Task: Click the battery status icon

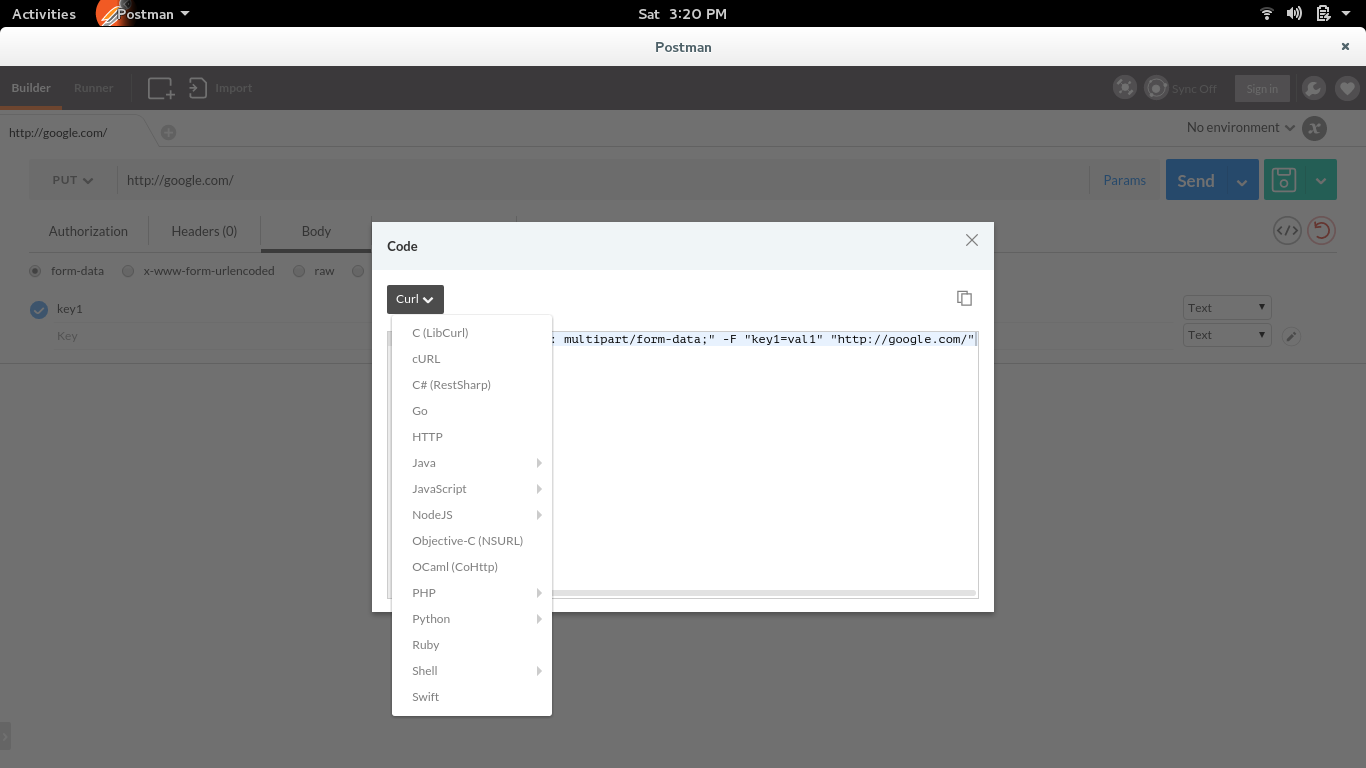Action: (1323, 14)
